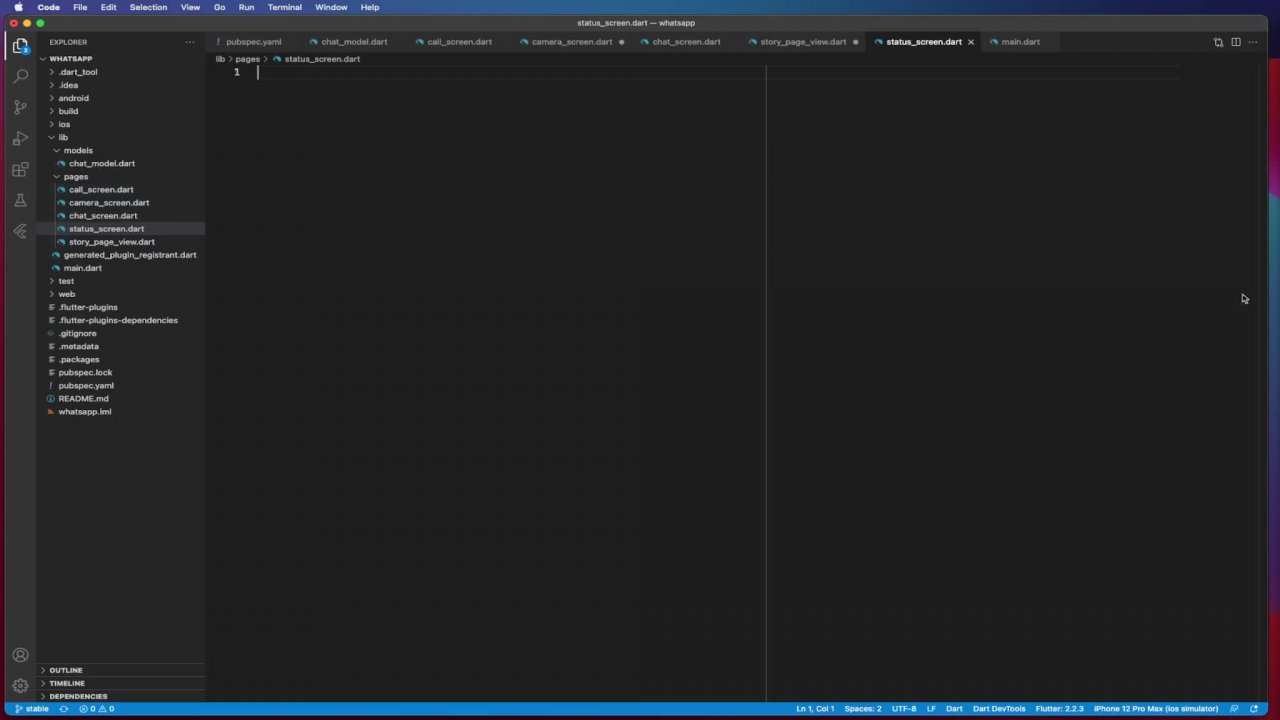
Task: Switch to the call_screen.dart tab
Action: (459, 42)
